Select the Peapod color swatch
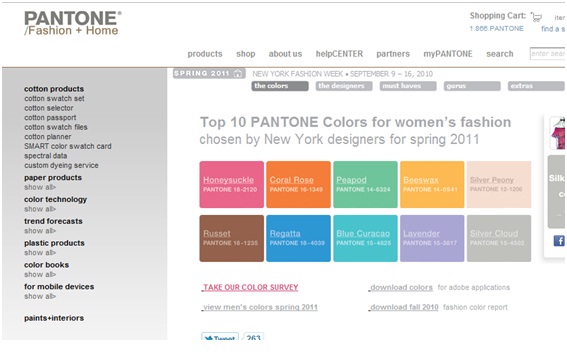This screenshot has height=364, width=567. coord(365,184)
